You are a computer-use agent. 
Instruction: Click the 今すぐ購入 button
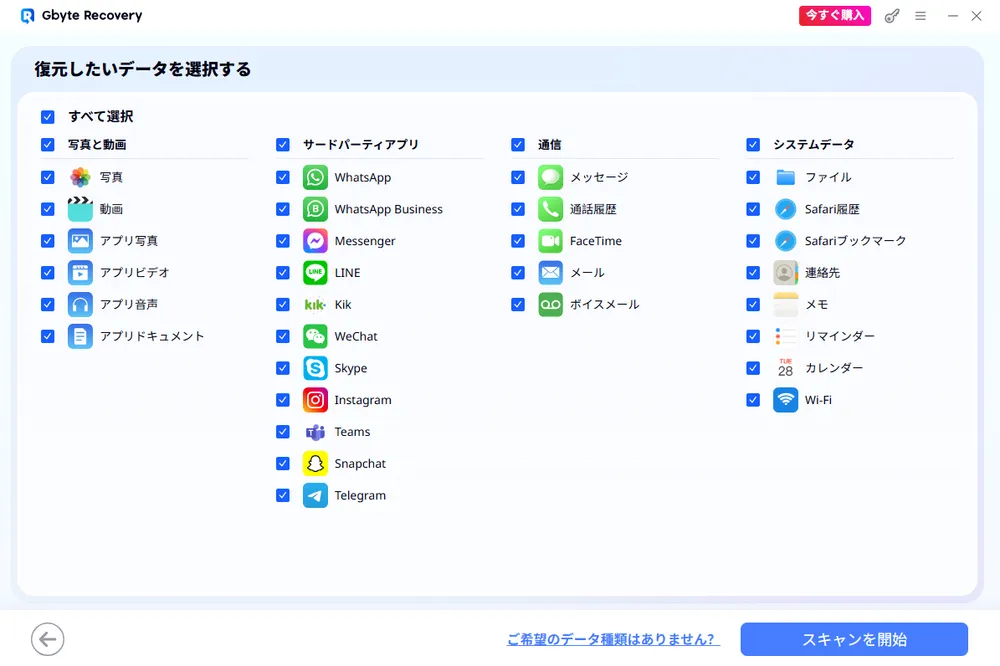tap(834, 16)
